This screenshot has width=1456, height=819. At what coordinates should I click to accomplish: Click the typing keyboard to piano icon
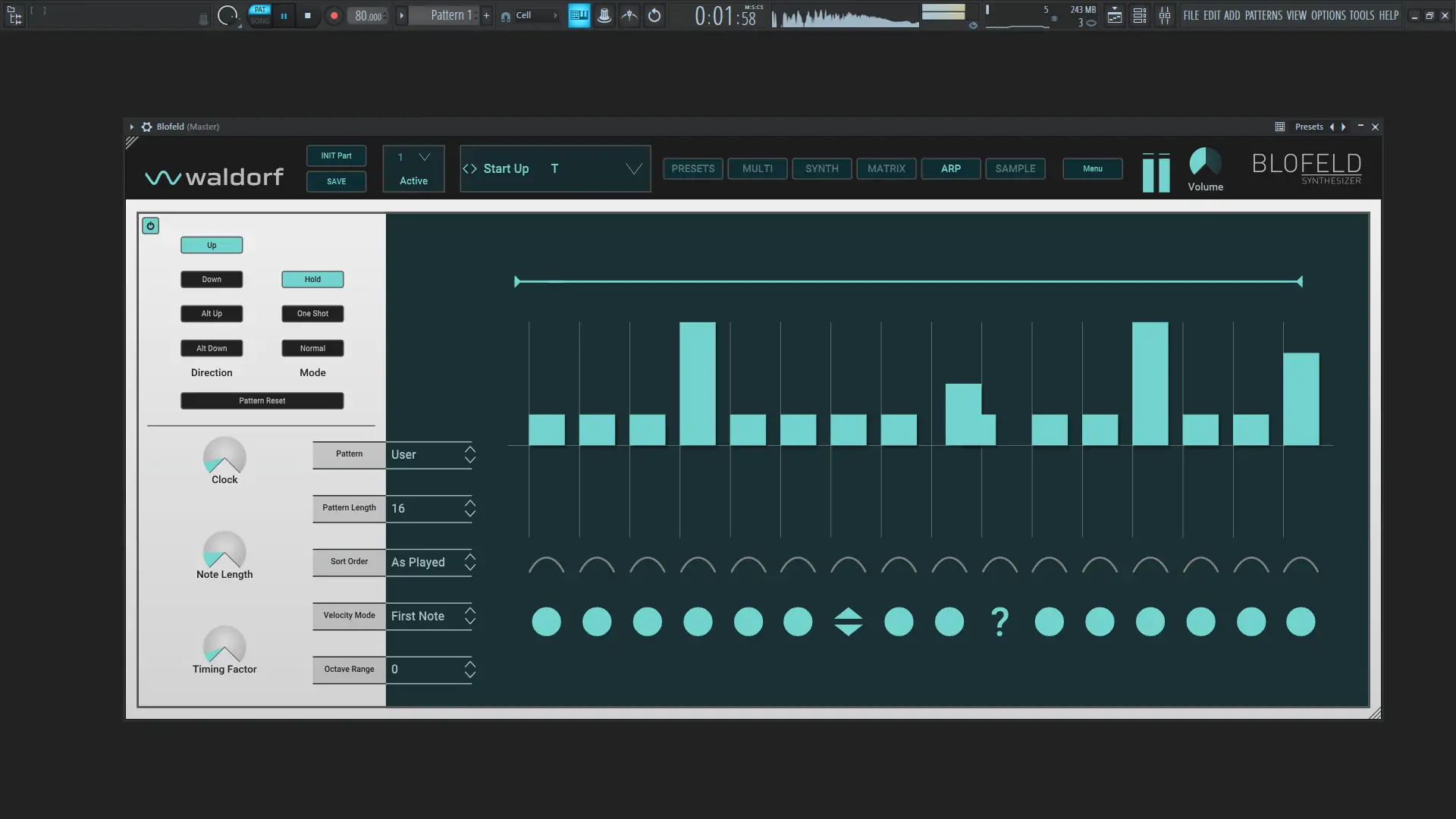click(579, 16)
